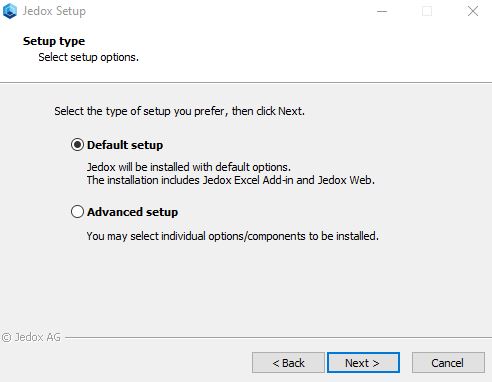Image resolution: width=492 pixels, height=382 pixels.
Task: Minimize the Jedox Setup window
Action: coord(382,11)
